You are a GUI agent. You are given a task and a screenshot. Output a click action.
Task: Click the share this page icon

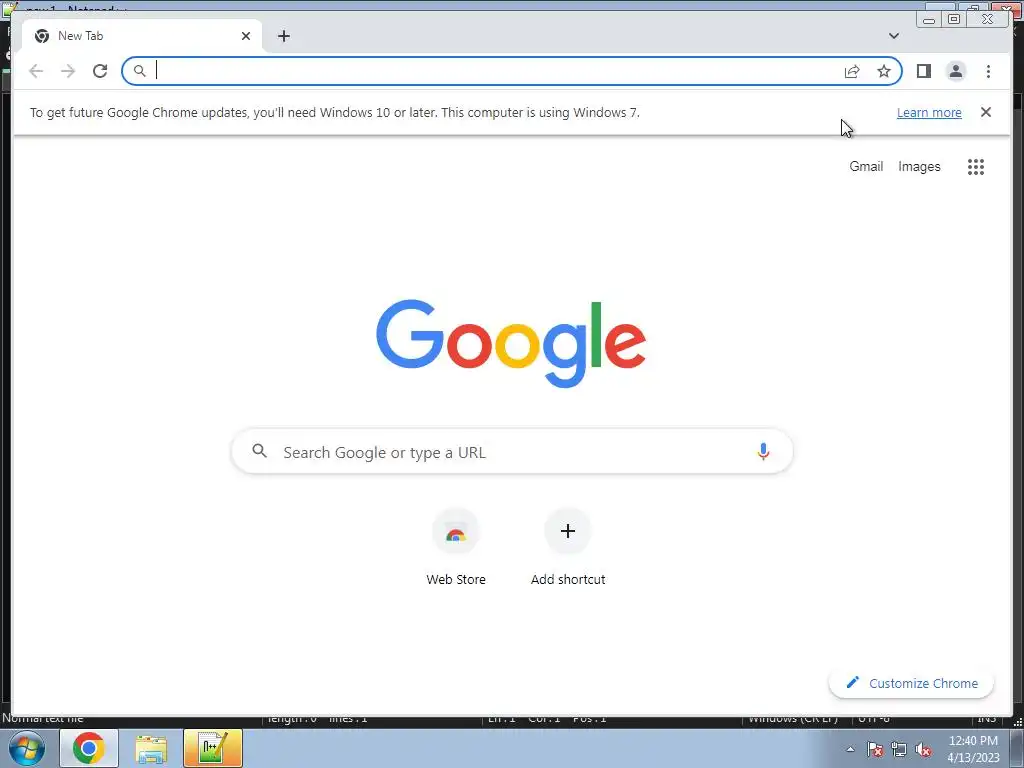(x=852, y=71)
